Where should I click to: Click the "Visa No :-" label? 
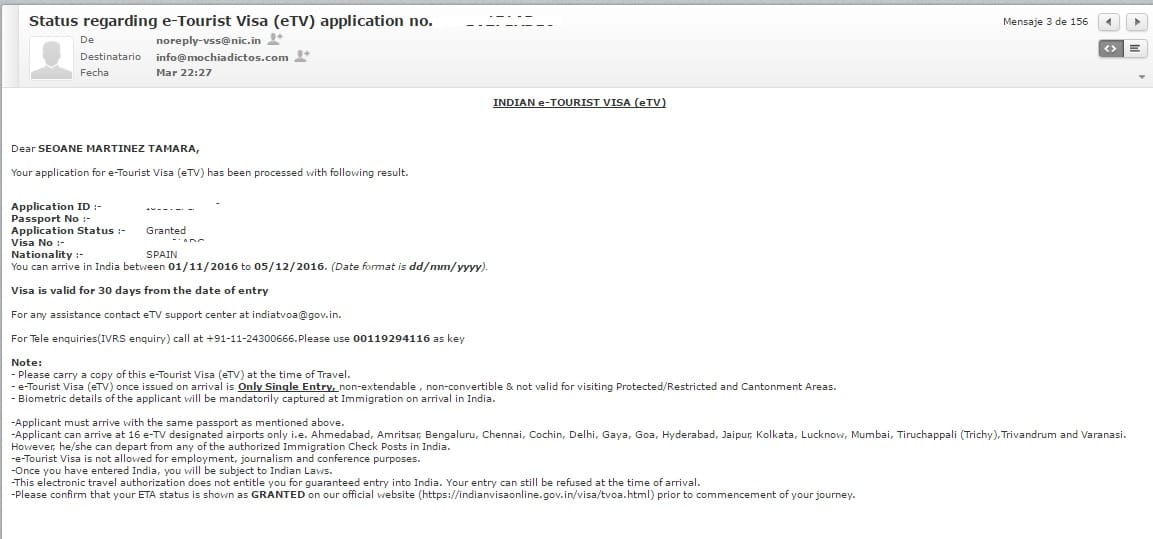tap(38, 242)
